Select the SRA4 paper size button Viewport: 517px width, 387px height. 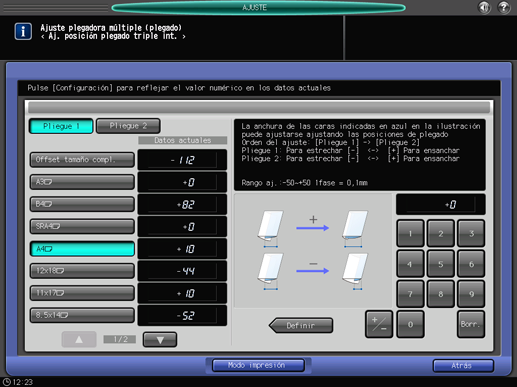pyautogui.click(x=82, y=226)
